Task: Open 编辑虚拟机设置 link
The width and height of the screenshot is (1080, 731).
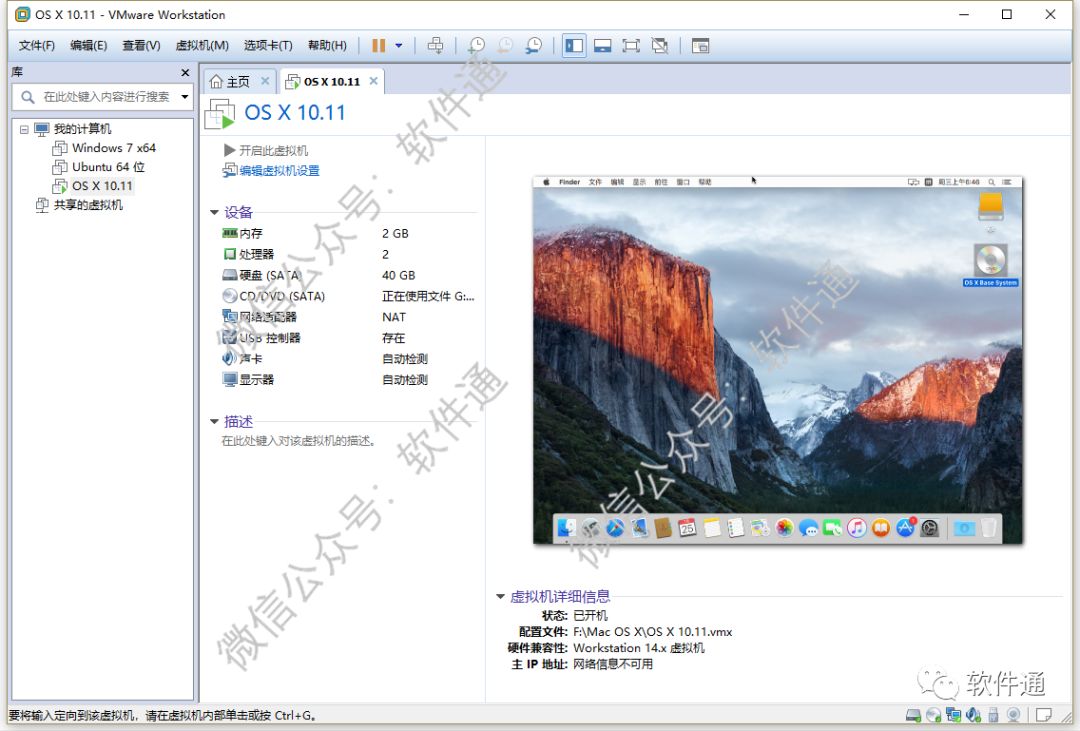Action: [x=271, y=171]
